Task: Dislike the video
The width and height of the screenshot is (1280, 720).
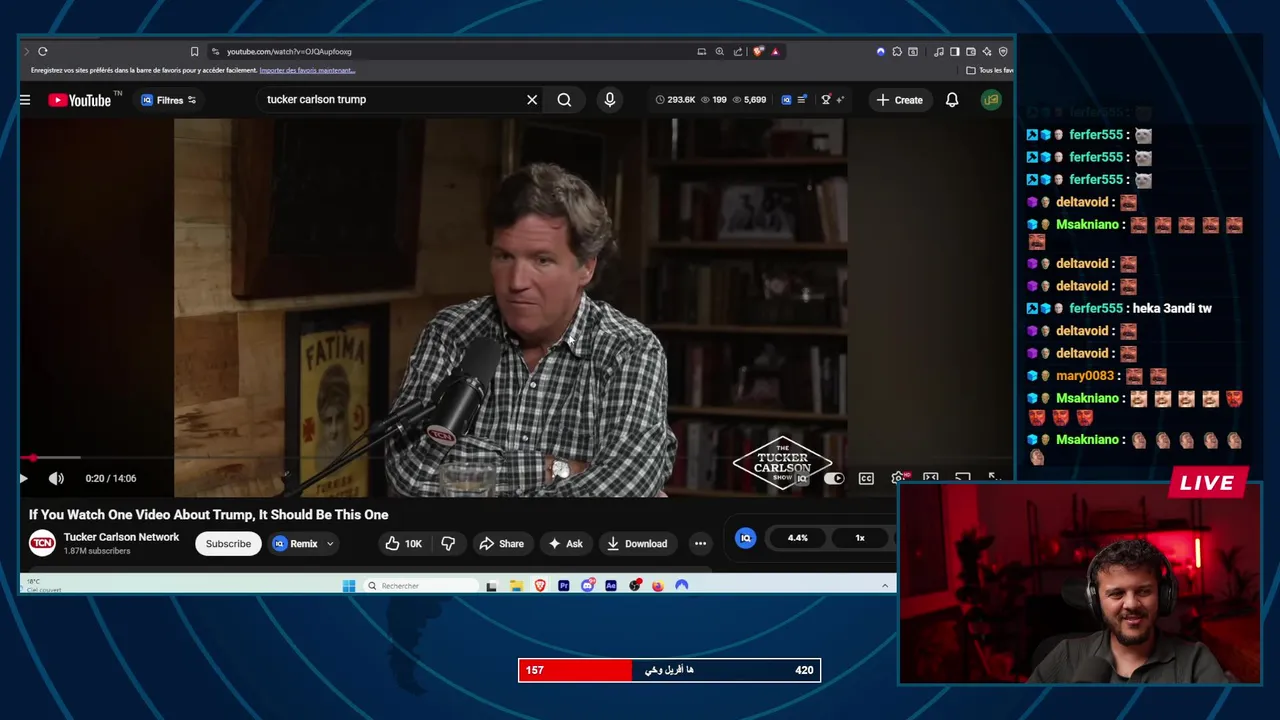Action: pos(448,544)
